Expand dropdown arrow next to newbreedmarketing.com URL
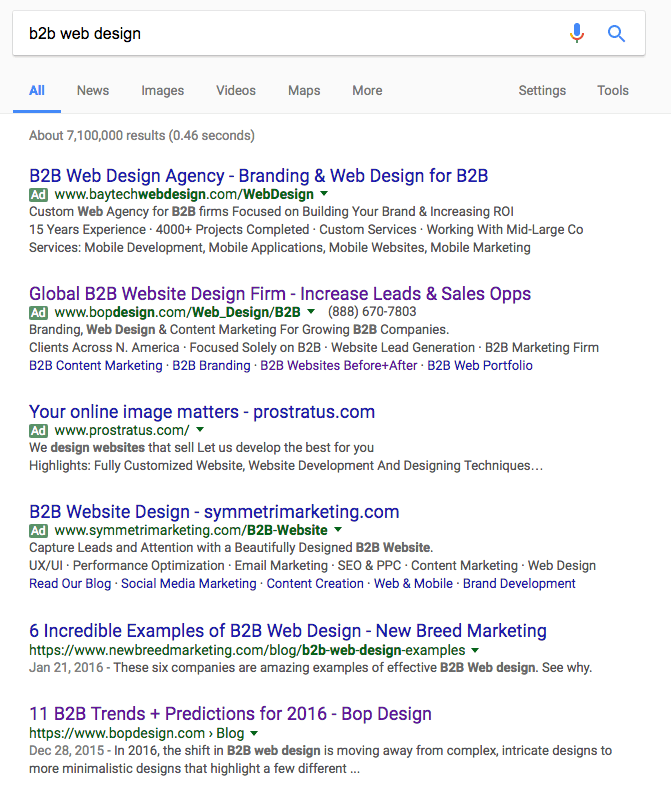The width and height of the screenshot is (671, 792). (x=475, y=650)
